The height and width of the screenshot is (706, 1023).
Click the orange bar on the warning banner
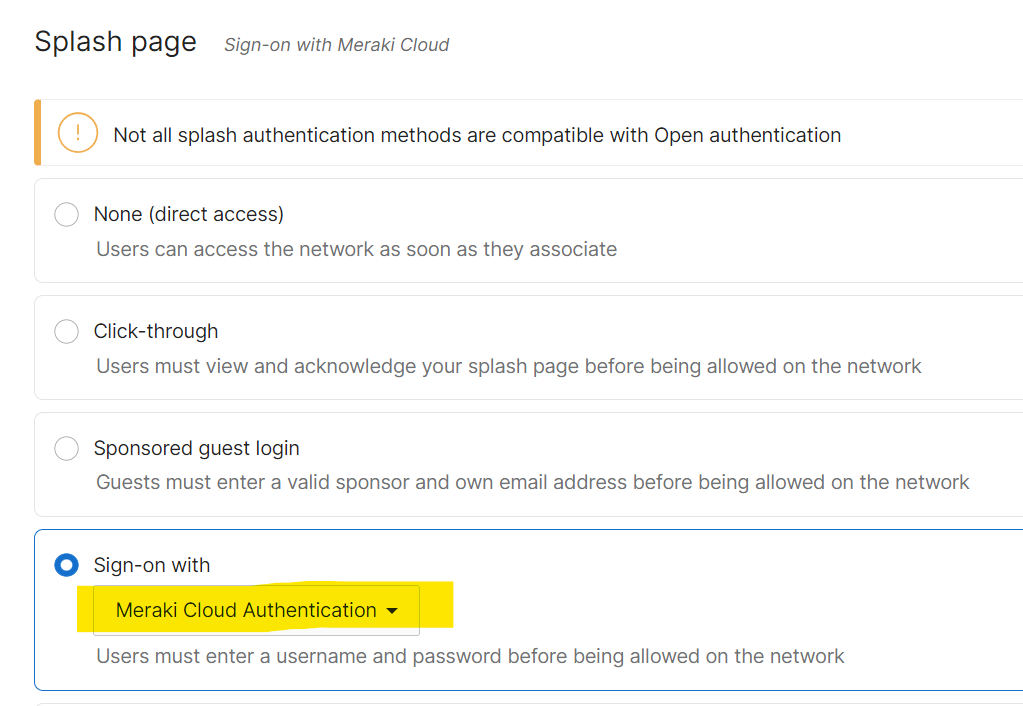point(38,132)
